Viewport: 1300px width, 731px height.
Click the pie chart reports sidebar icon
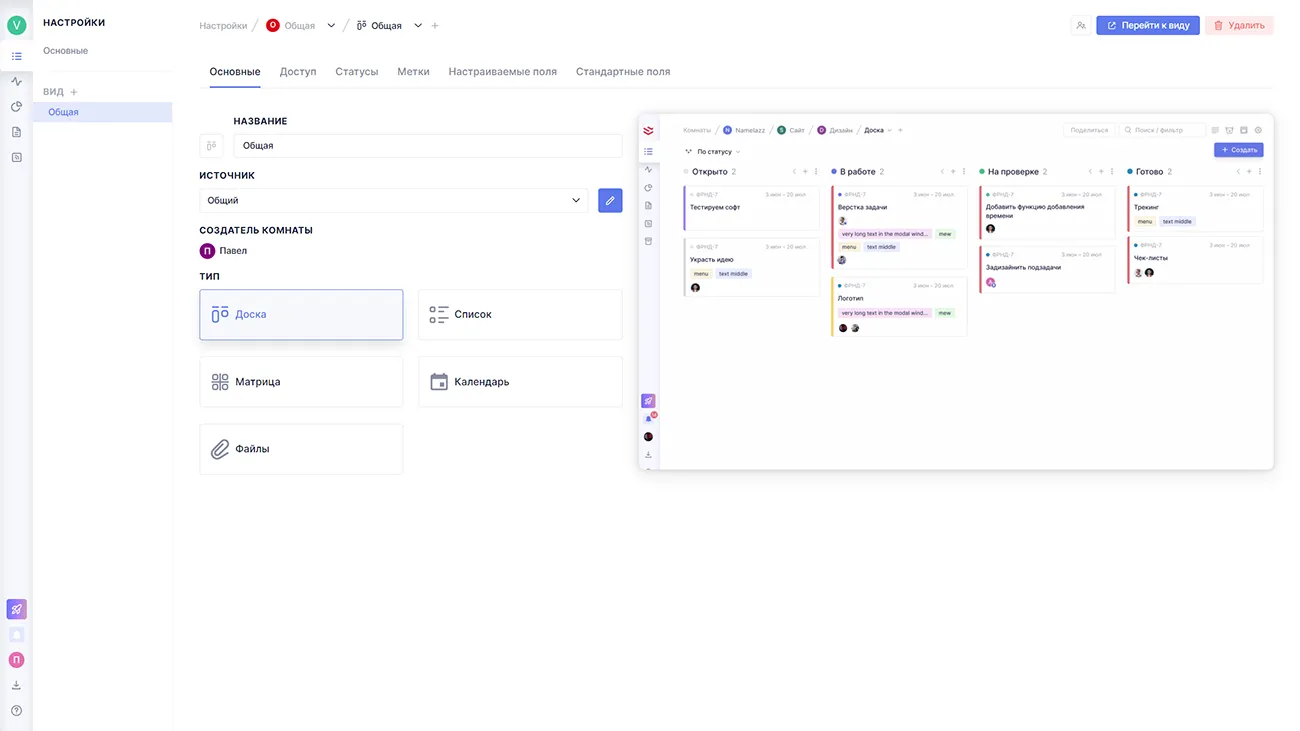tap(16, 106)
